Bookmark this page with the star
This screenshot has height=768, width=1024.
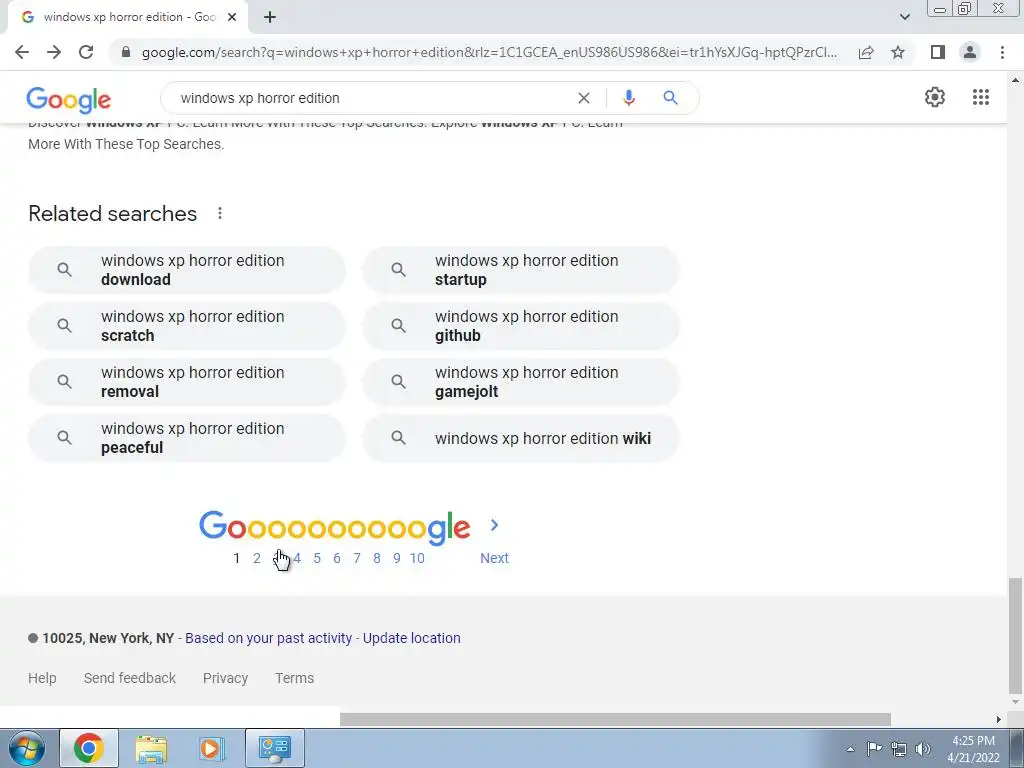coord(898,52)
